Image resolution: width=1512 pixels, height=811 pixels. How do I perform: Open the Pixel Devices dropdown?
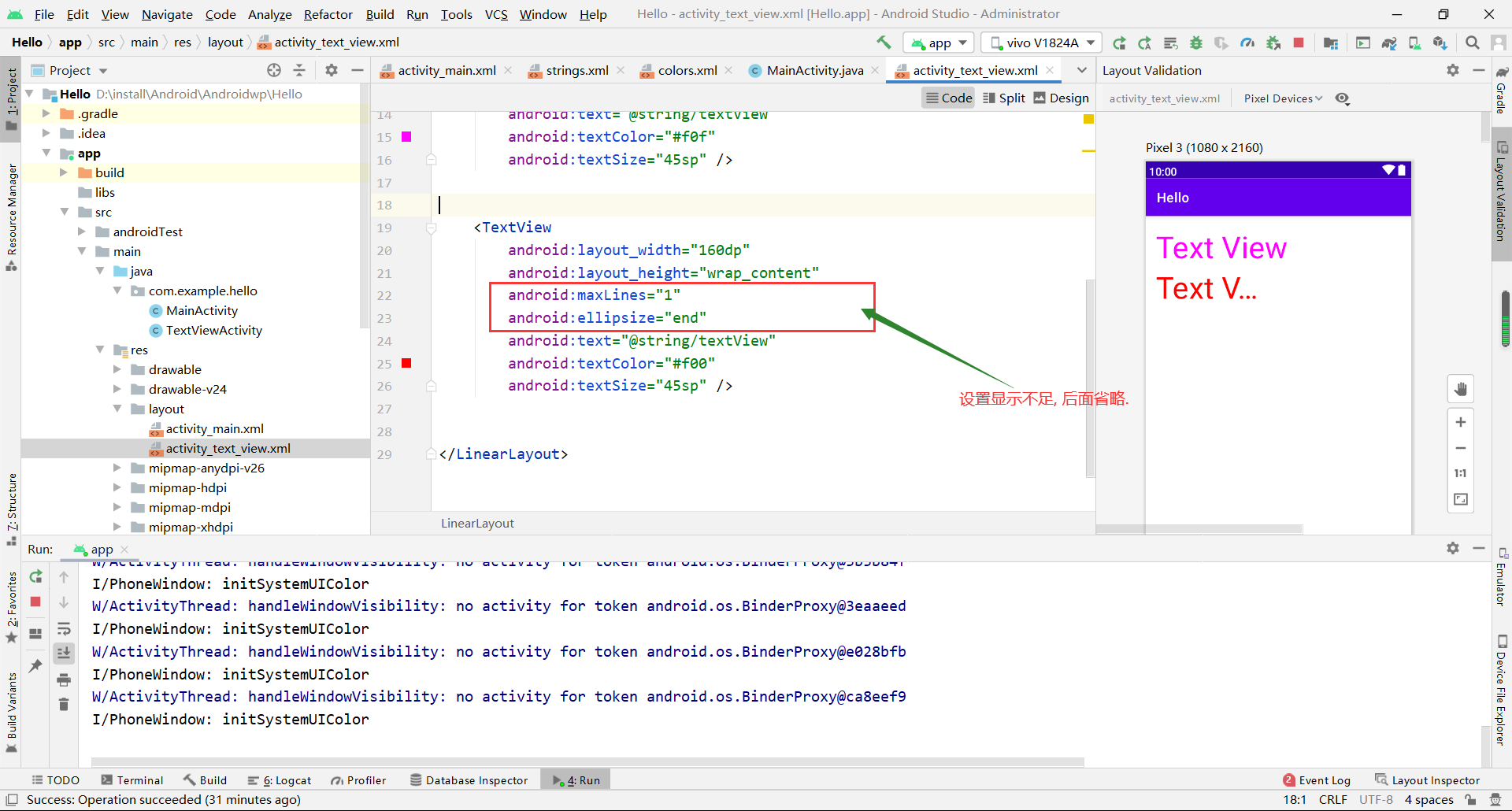tap(1283, 98)
